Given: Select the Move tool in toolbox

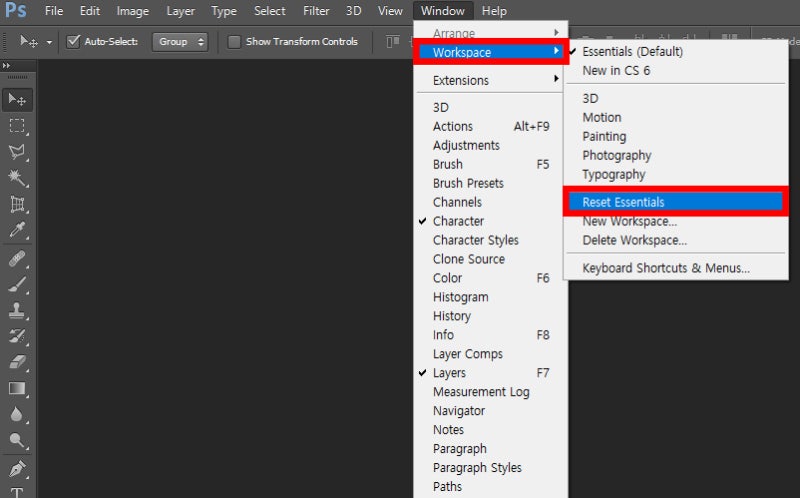Looking at the screenshot, I should [x=17, y=99].
